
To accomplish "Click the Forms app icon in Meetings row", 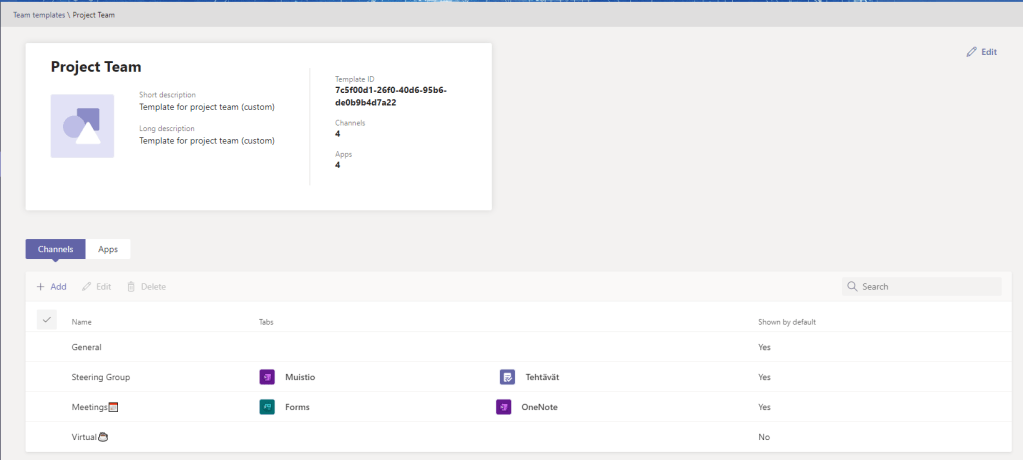I will click(267, 407).
